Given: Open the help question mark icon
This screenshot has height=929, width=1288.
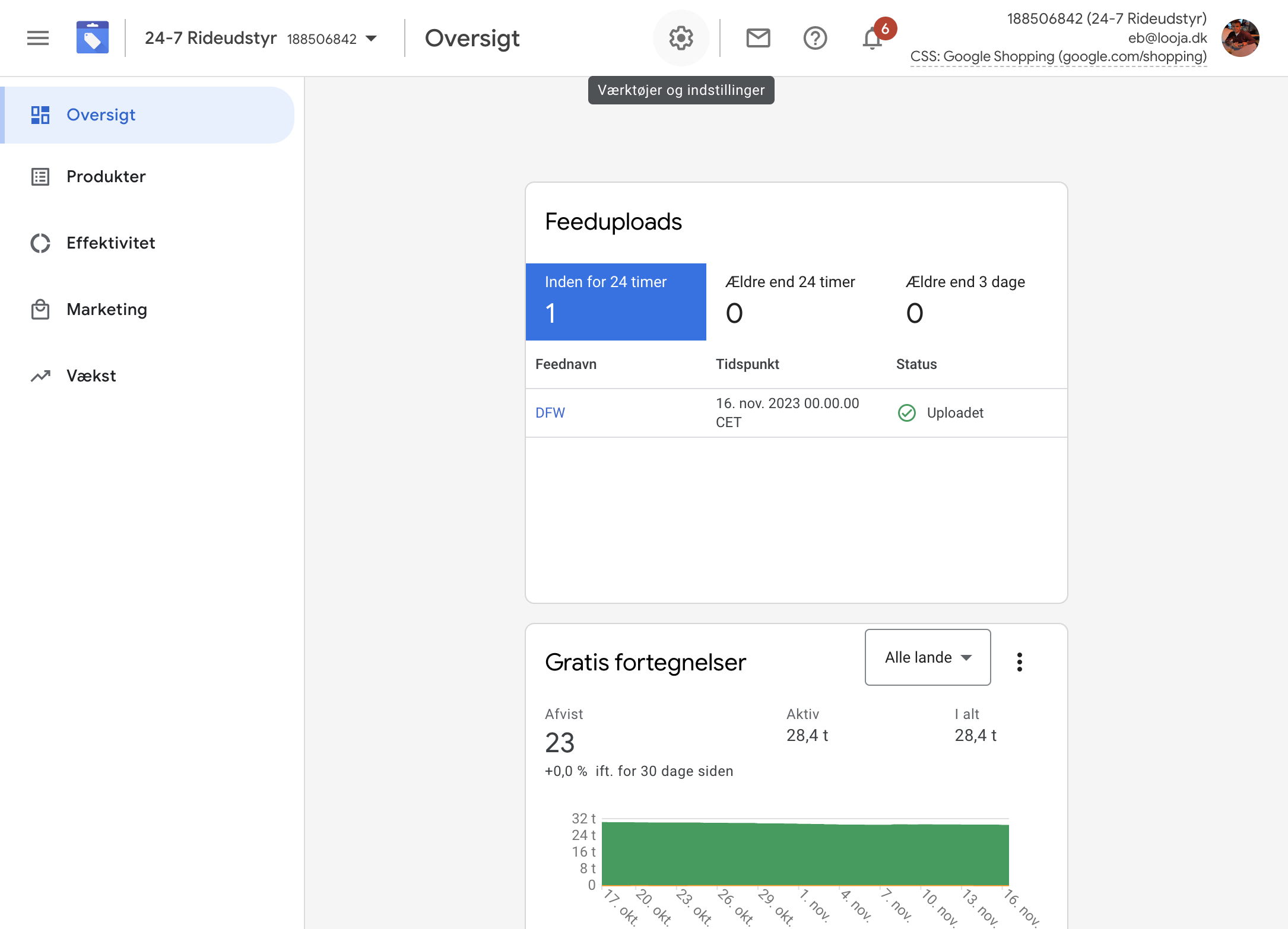Looking at the screenshot, I should (815, 39).
